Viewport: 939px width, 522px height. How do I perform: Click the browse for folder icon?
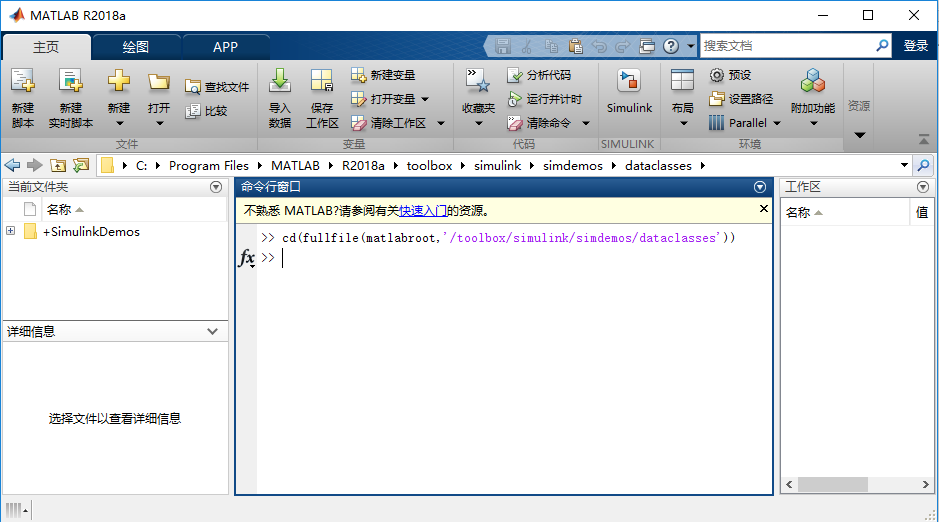(x=81, y=165)
